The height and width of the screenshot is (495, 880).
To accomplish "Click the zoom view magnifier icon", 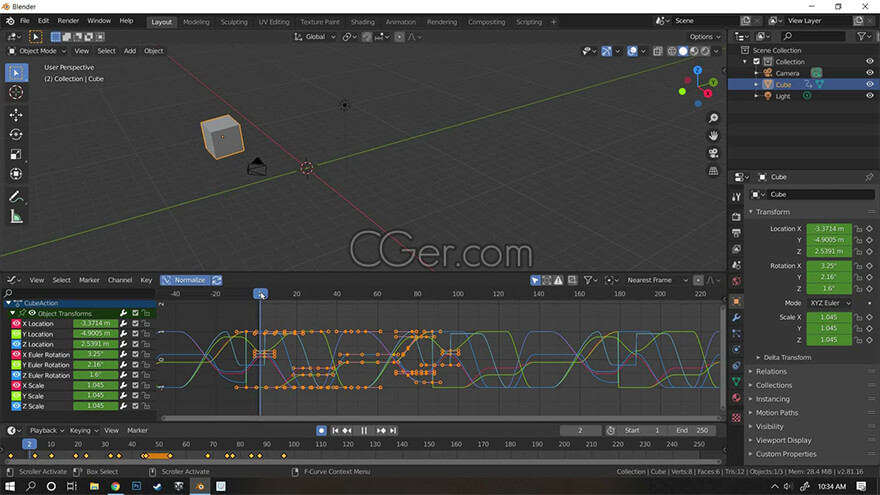I will click(x=713, y=118).
